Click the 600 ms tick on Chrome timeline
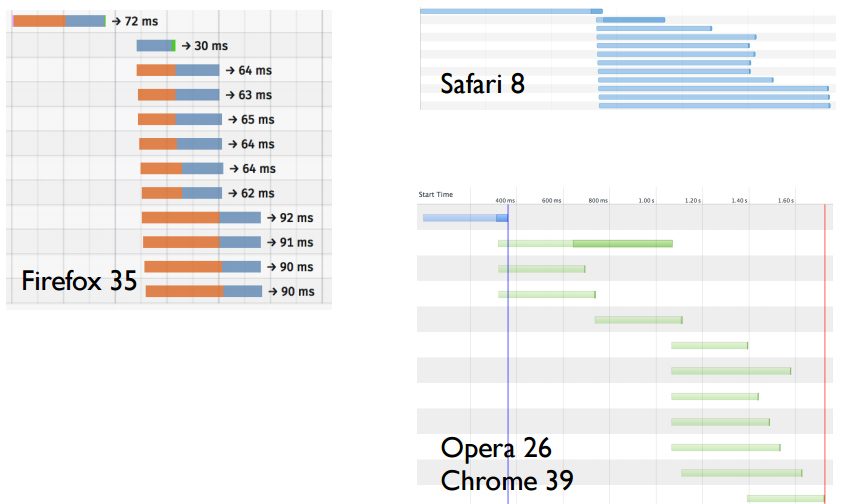842x504 pixels. pos(551,200)
